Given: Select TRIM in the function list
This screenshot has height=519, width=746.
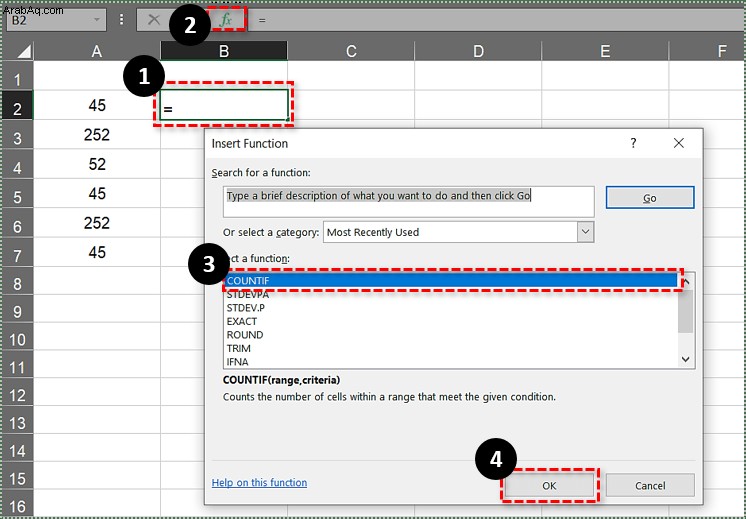Looking at the screenshot, I should [x=451, y=348].
